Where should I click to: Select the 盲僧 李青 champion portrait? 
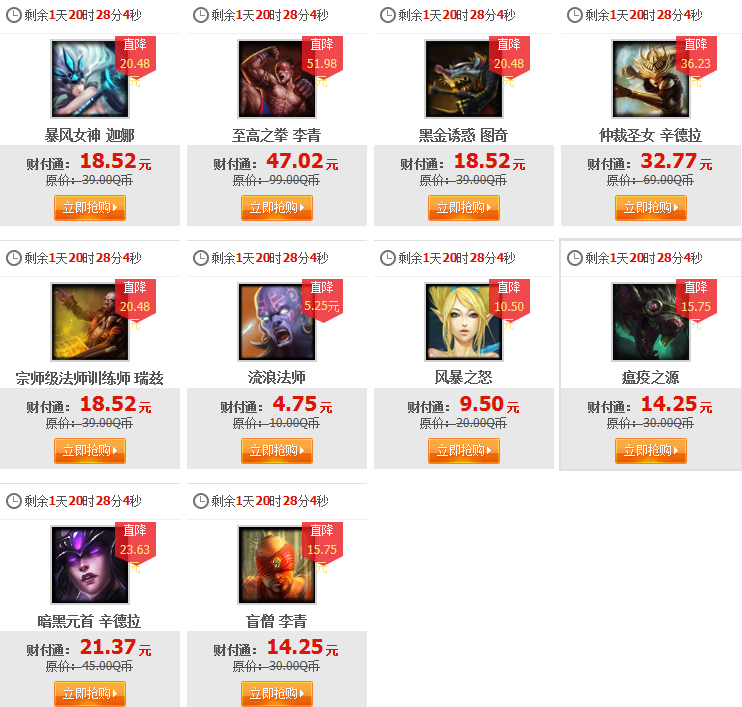coord(277,565)
